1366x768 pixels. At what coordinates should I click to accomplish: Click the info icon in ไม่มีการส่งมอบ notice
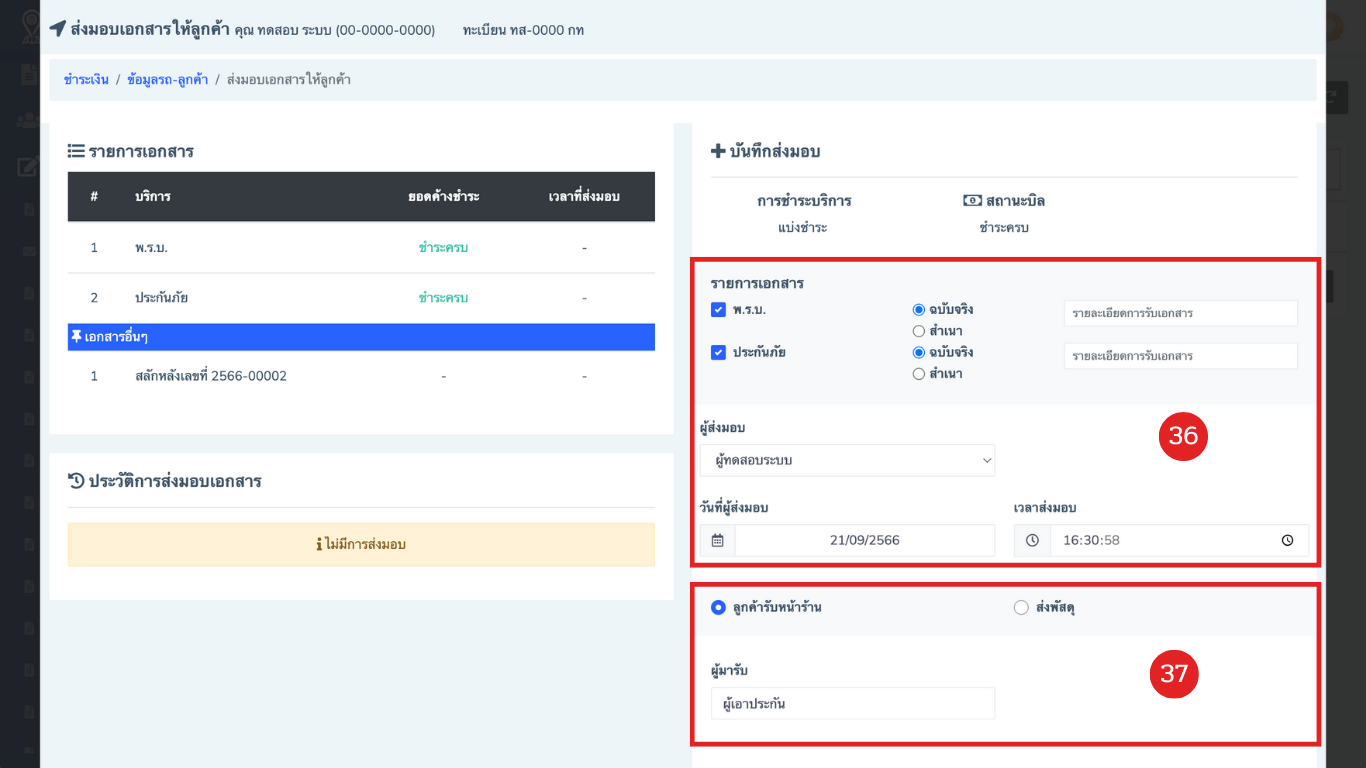click(319, 545)
